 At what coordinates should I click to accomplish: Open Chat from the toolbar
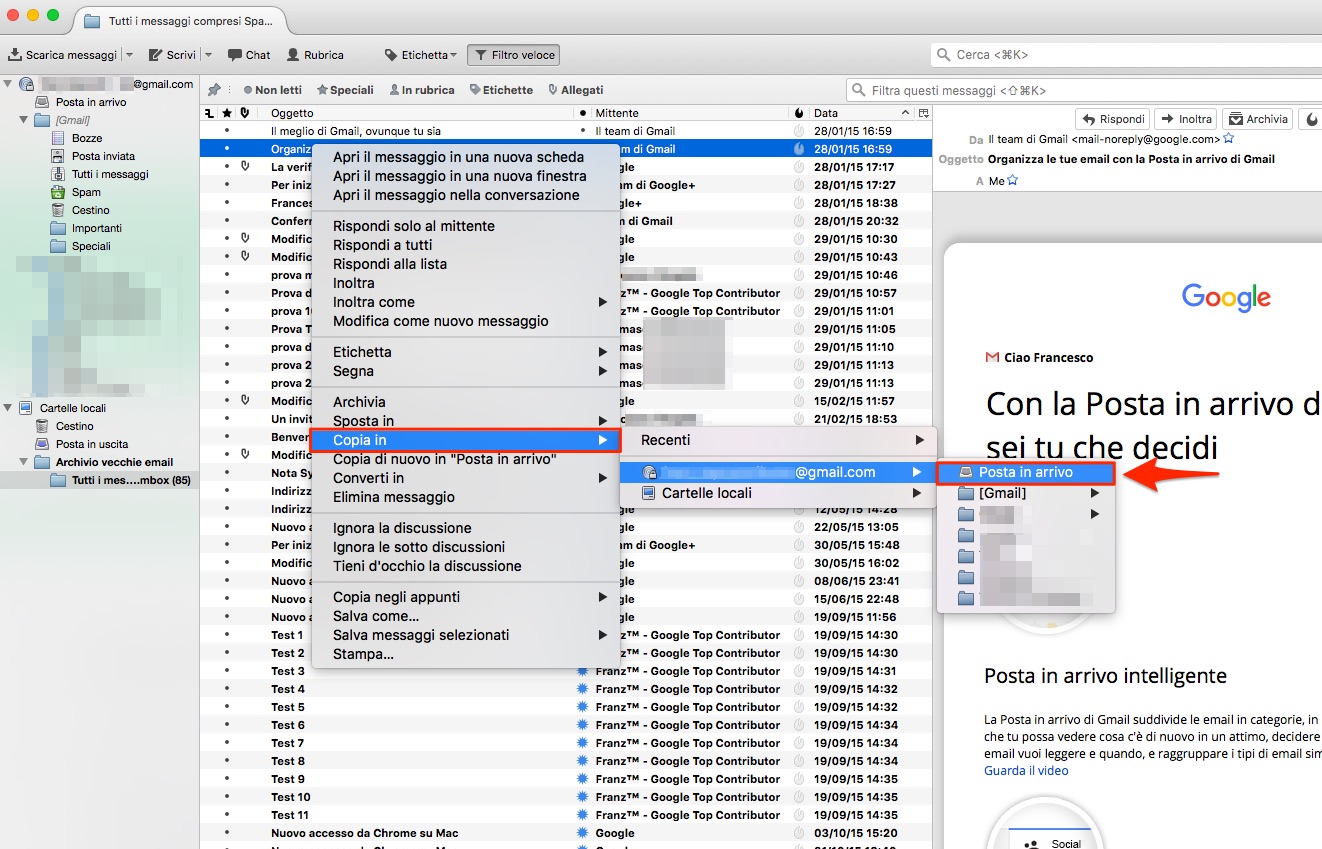tap(249, 55)
